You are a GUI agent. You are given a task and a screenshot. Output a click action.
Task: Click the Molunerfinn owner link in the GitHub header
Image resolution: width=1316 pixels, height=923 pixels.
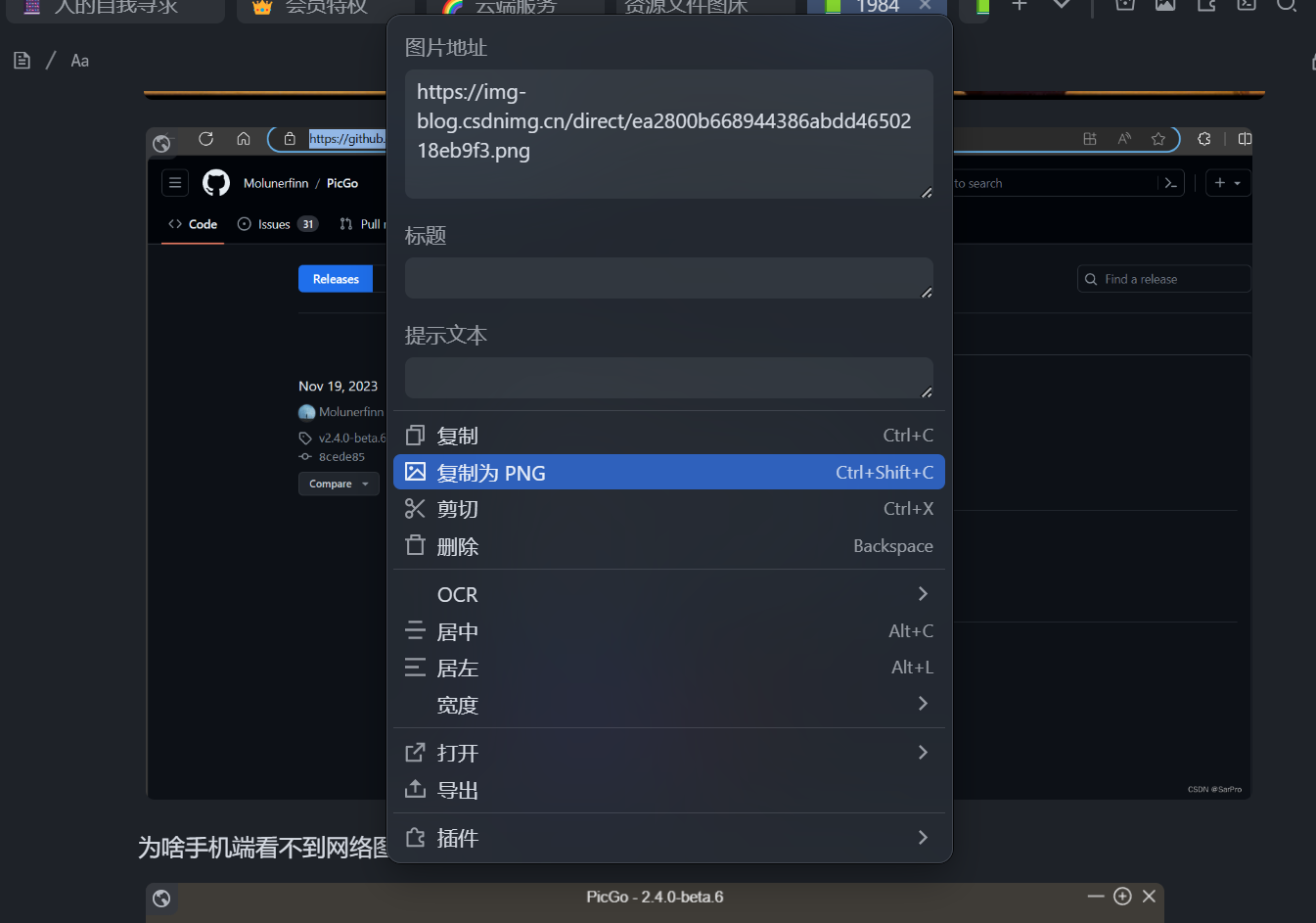[x=276, y=183]
